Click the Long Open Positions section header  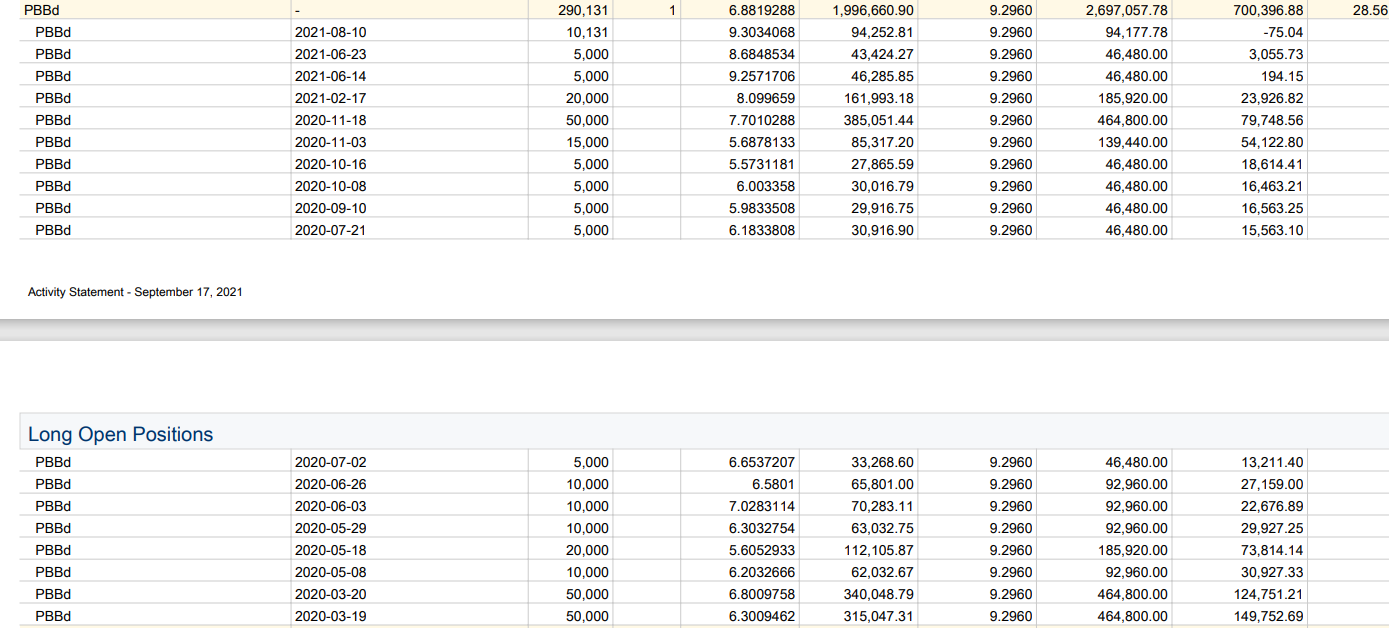tap(121, 434)
